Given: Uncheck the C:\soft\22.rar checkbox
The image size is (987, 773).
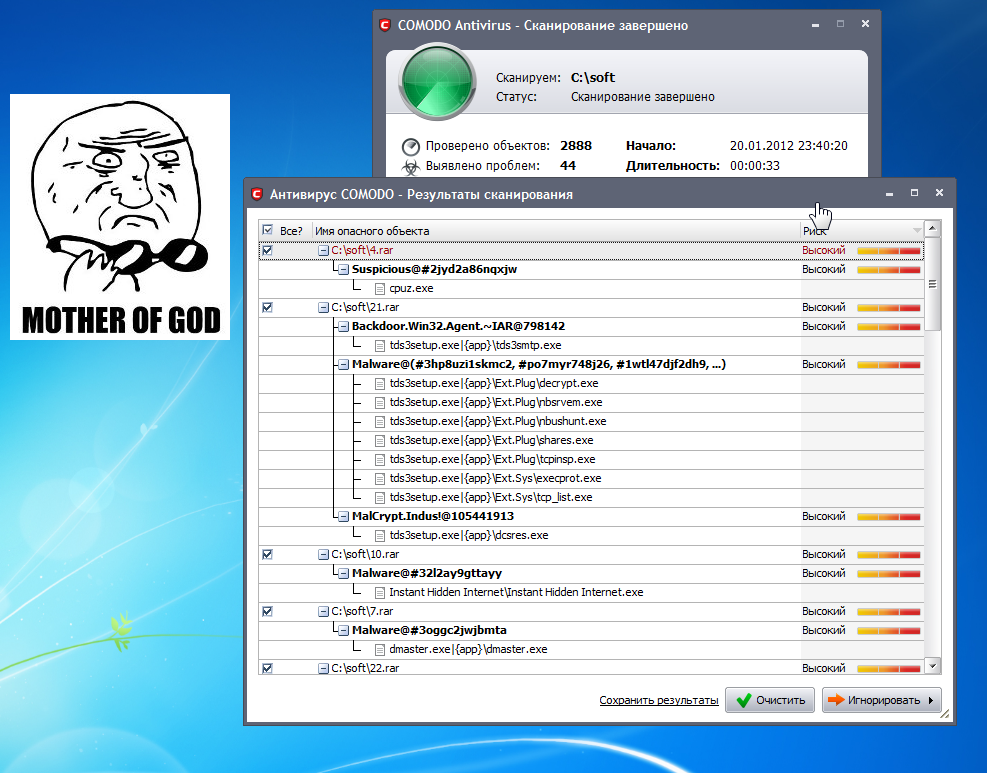Looking at the screenshot, I should 268,668.
